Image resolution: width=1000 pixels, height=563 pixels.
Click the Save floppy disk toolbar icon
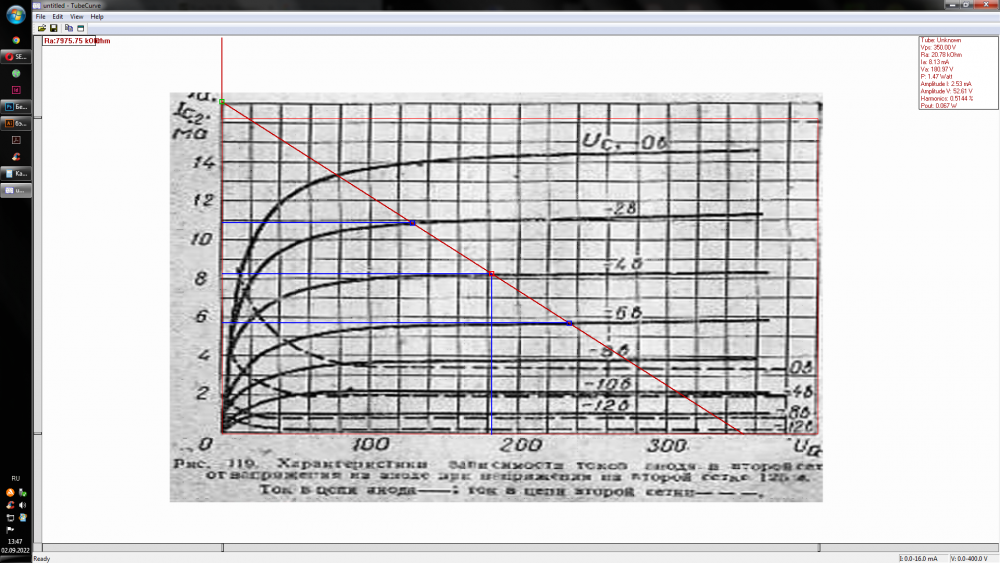54,28
